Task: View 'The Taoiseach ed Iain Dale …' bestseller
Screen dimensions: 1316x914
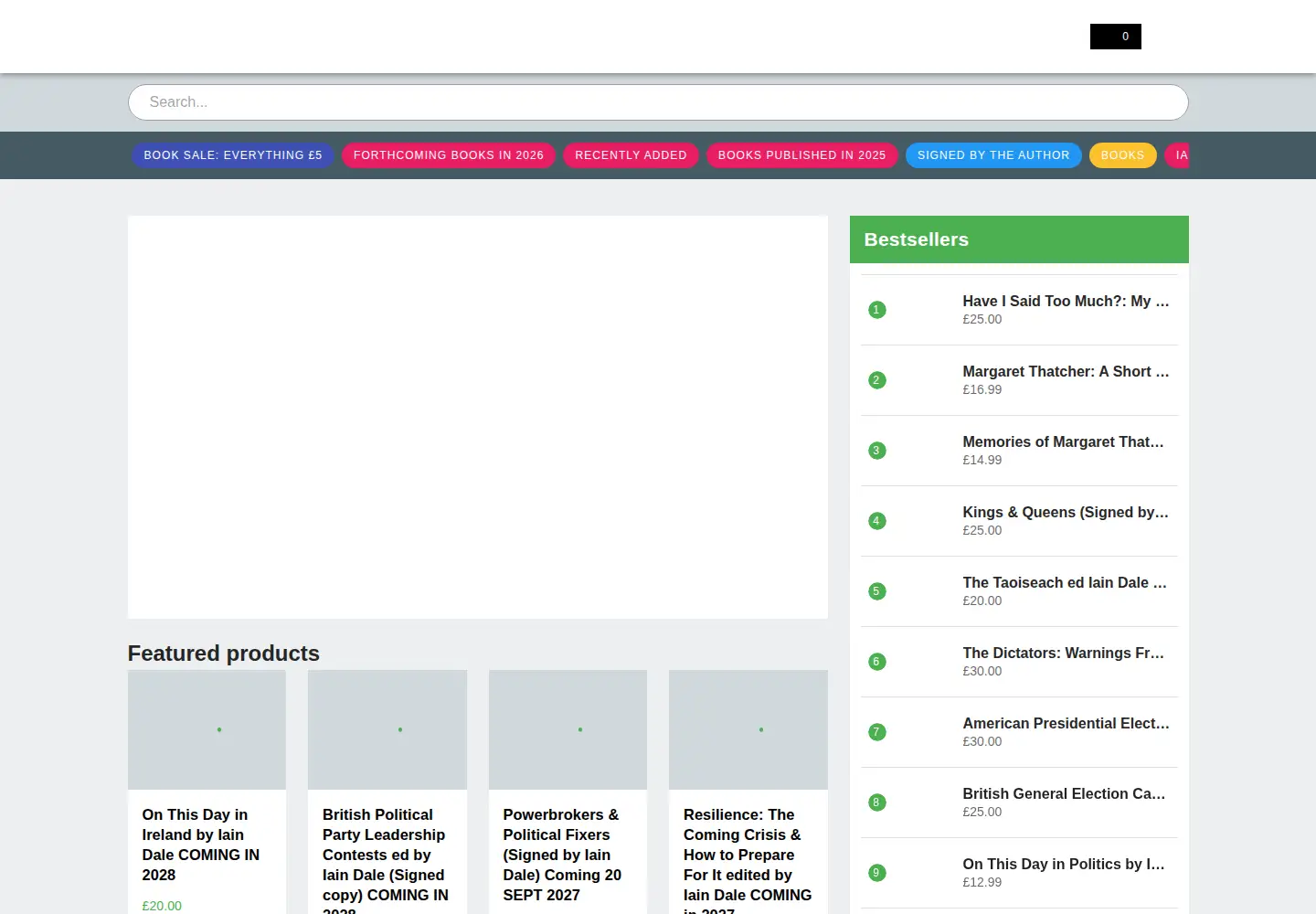Action: pyautogui.click(x=1065, y=583)
